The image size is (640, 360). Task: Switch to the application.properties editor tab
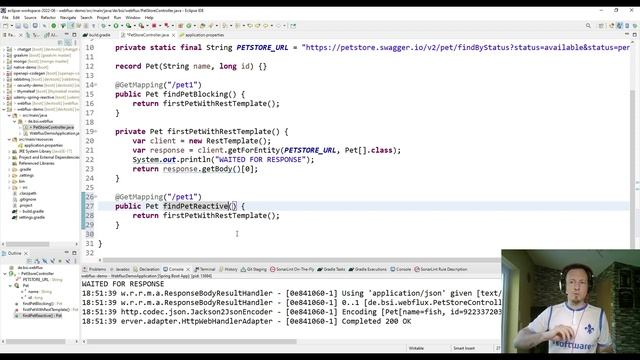202,35
